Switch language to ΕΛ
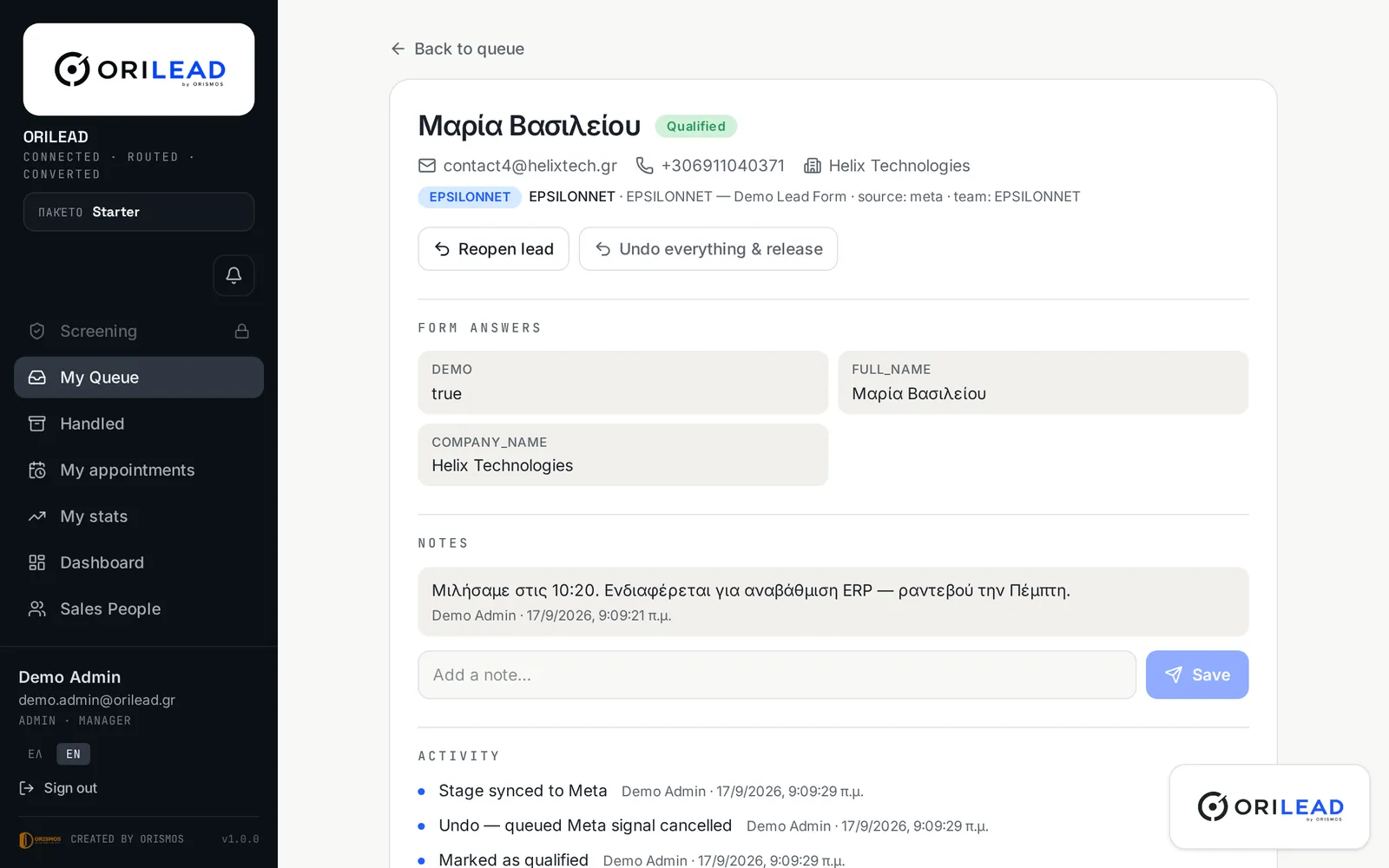Viewport: 1389px width, 868px height. pyautogui.click(x=36, y=754)
